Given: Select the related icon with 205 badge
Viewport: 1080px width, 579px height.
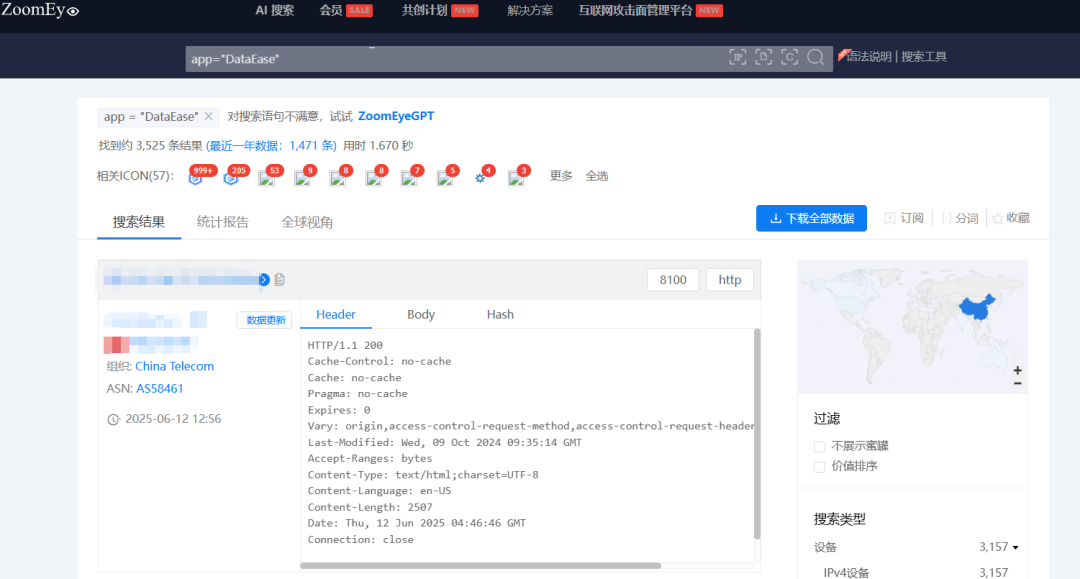Looking at the screenshot, I should click(231, 178).
